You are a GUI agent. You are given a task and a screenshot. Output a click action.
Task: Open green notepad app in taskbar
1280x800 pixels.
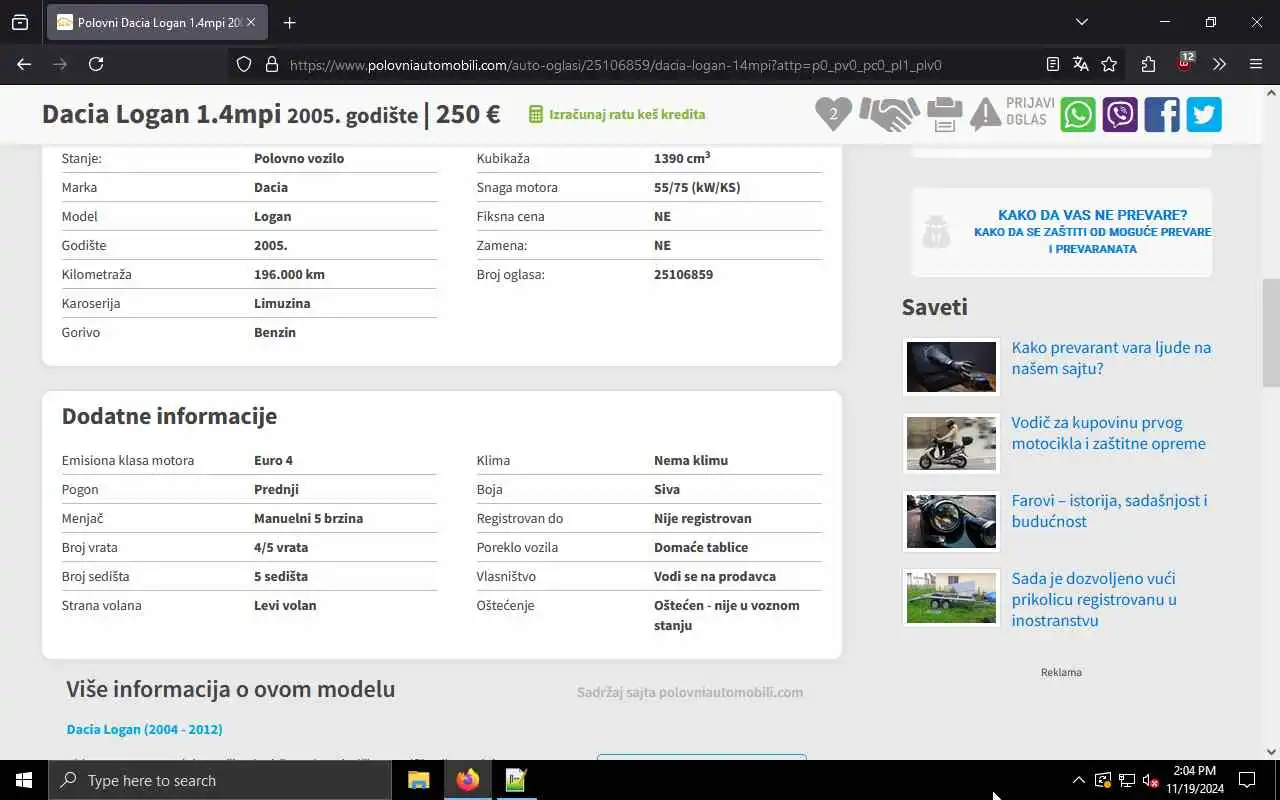click(516, 780)
